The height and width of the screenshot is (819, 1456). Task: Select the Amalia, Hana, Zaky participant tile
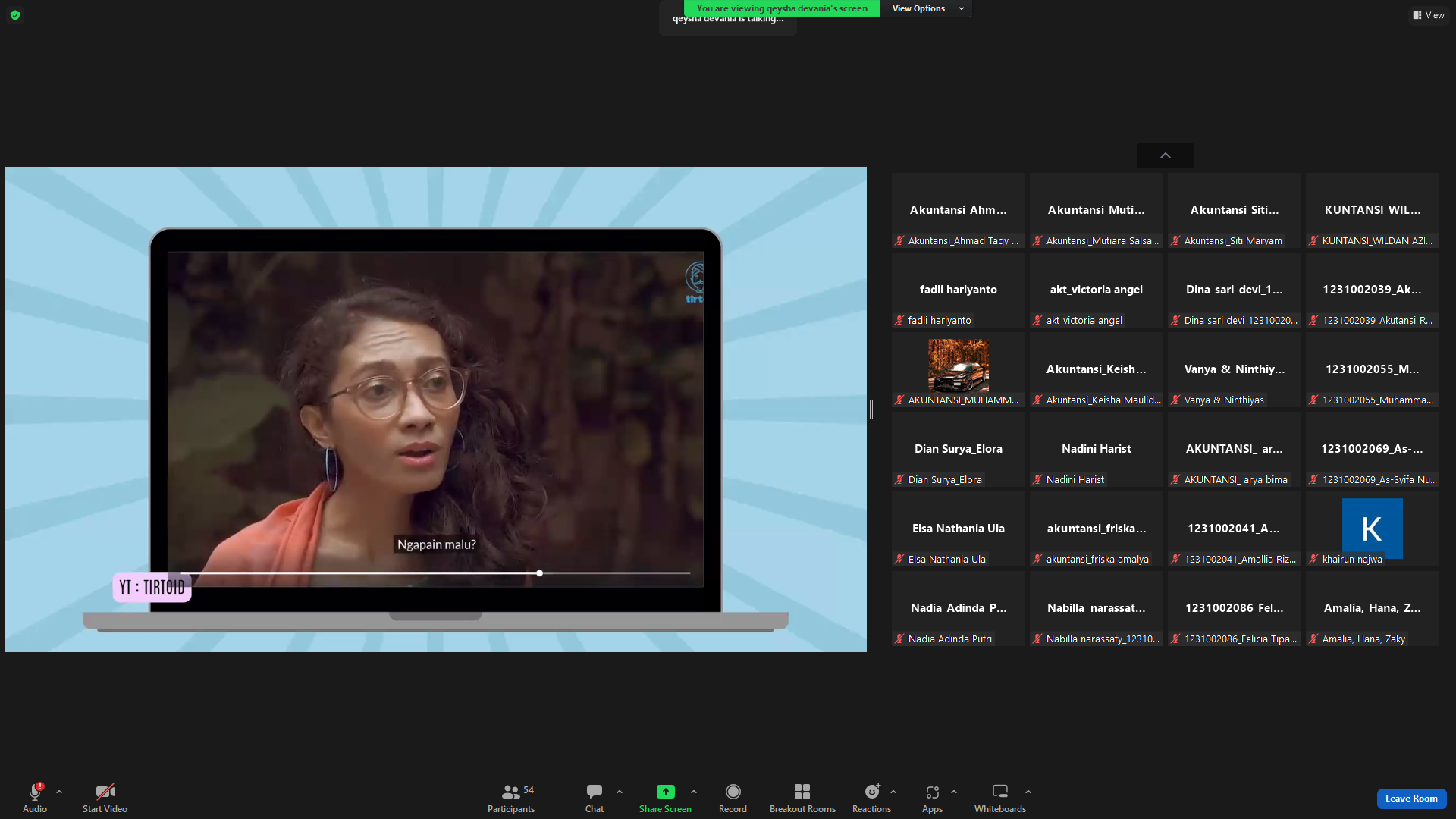1373,608
